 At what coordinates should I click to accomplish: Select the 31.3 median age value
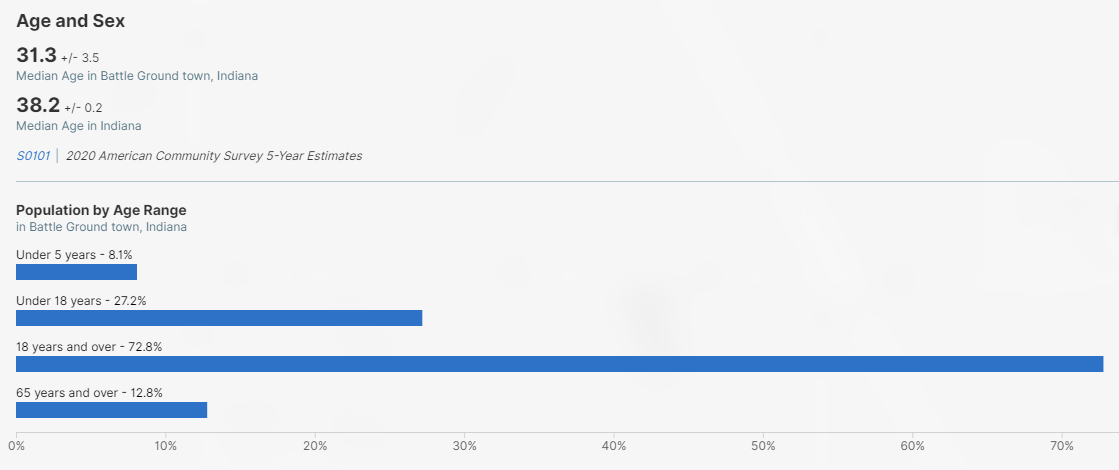36,55
